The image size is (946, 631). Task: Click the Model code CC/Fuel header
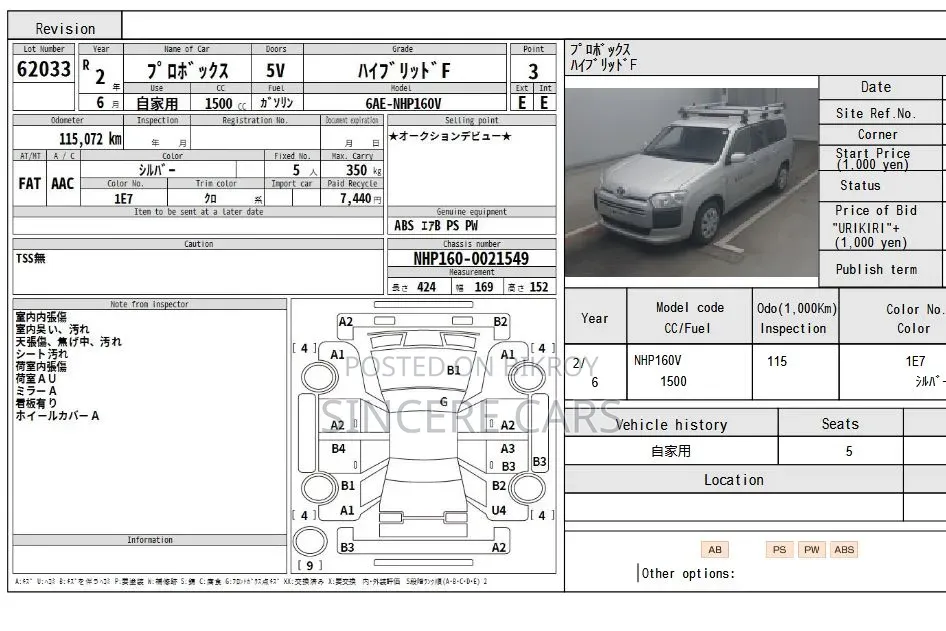pos(690,318)
